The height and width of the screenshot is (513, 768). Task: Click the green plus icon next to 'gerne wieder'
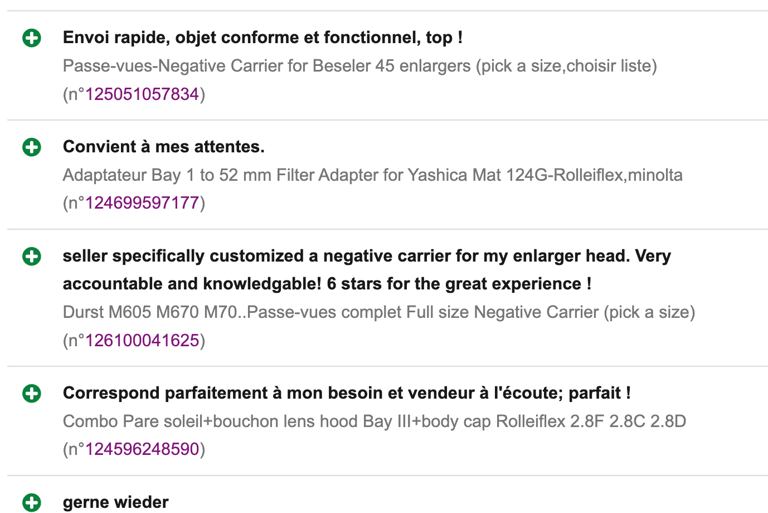tap(32, 503)
